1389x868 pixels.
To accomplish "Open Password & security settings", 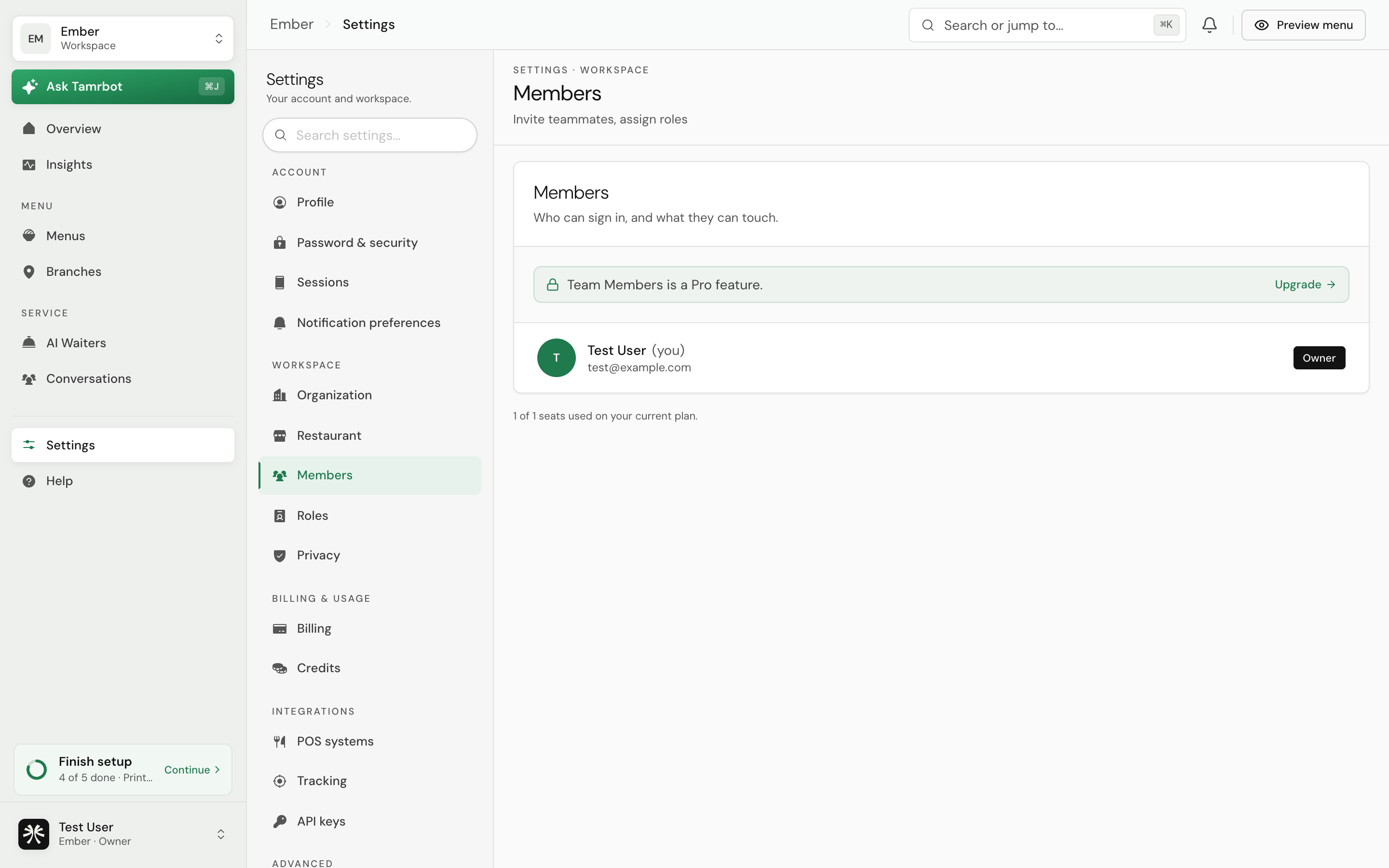I will point(369,242).
